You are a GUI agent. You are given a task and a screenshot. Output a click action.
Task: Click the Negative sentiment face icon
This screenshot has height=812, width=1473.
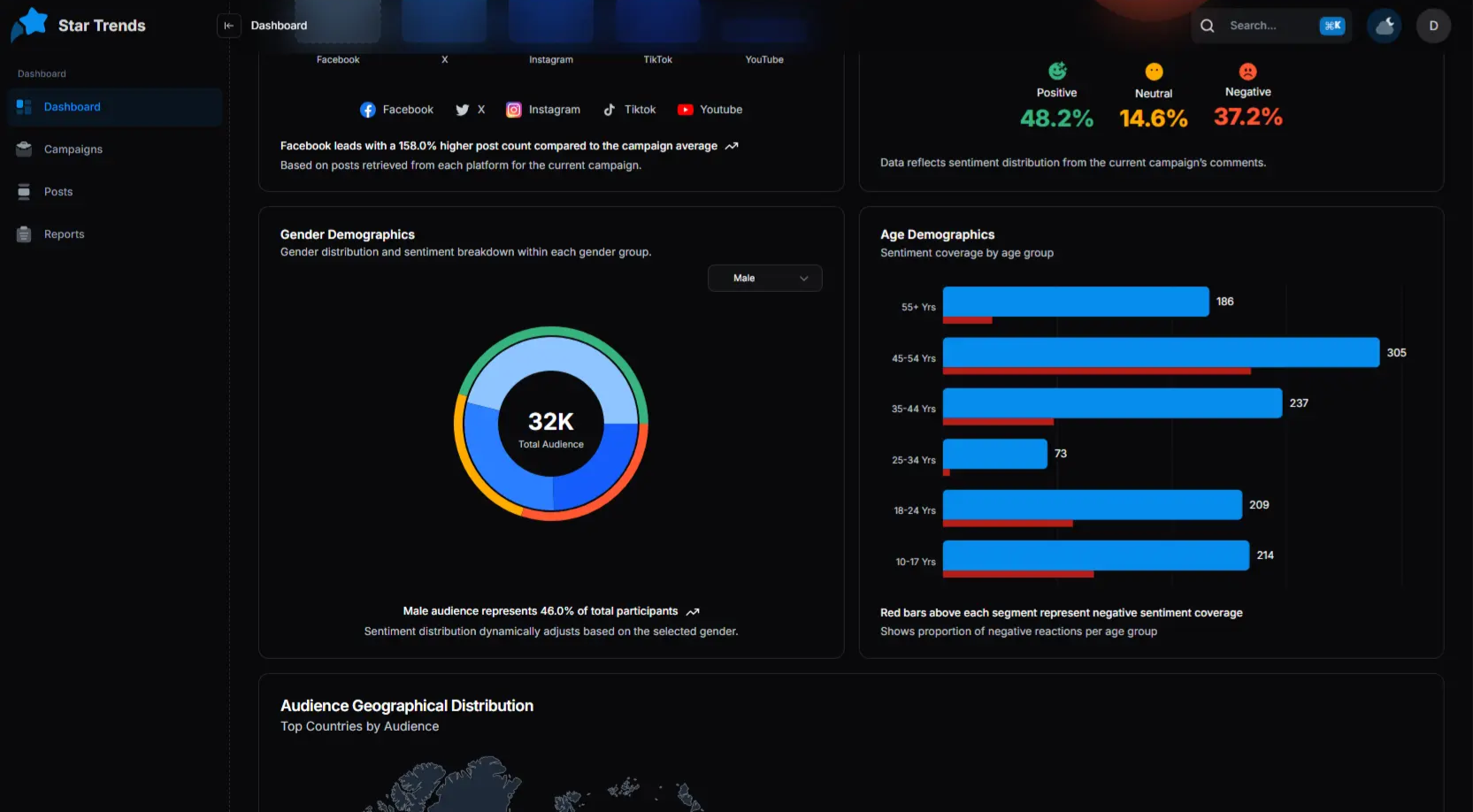pyautogui.click(x=1247, y=72)
